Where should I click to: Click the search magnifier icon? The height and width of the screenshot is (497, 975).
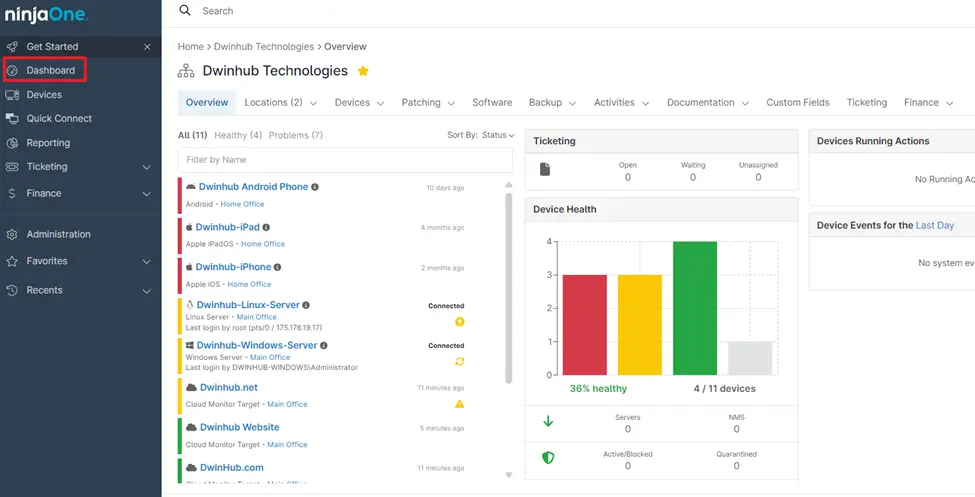point(185,11)
